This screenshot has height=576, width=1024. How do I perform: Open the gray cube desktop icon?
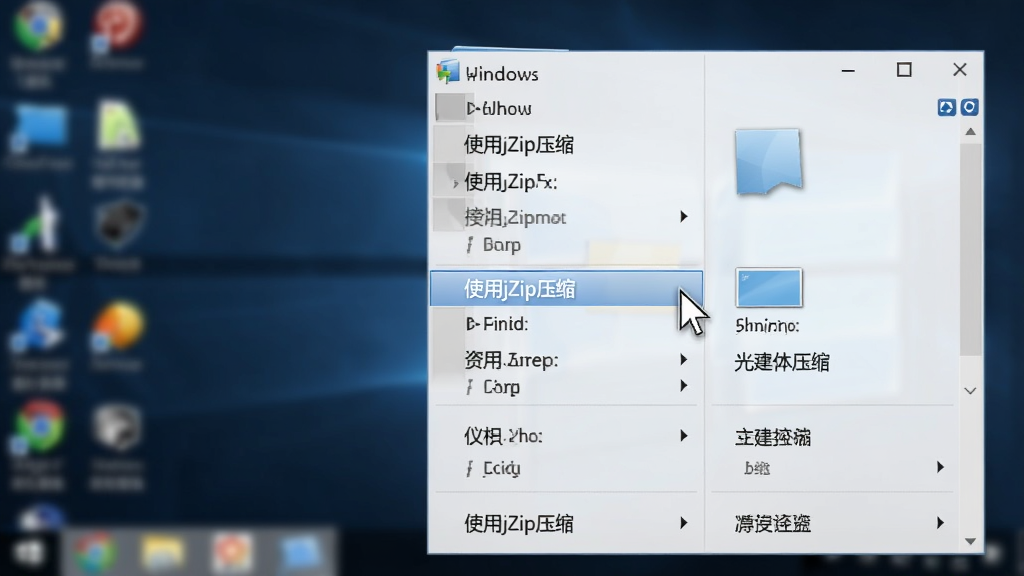(118, 428)
